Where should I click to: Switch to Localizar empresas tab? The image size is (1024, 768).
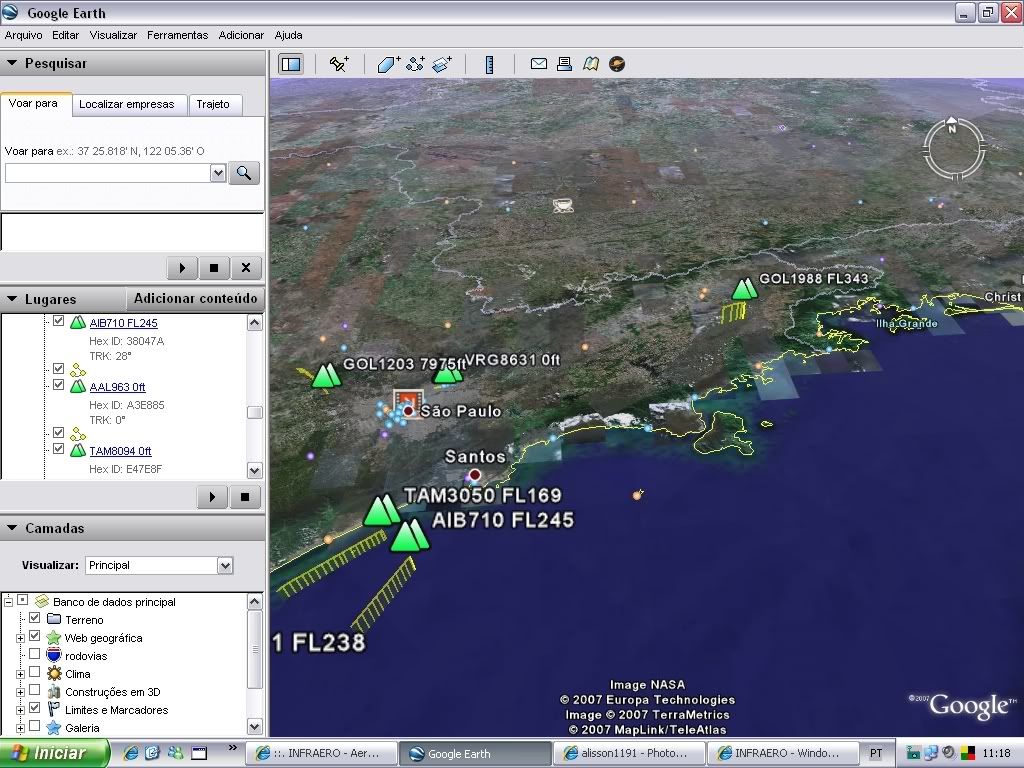click(x=127, y=104)
